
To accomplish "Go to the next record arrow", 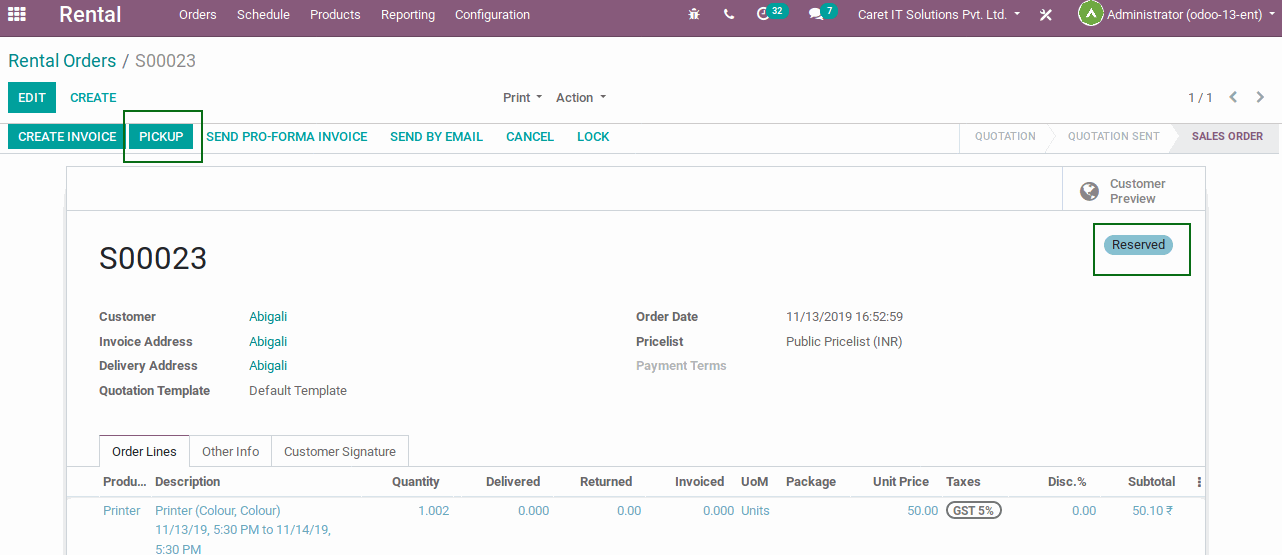I will pos(1260,97).
